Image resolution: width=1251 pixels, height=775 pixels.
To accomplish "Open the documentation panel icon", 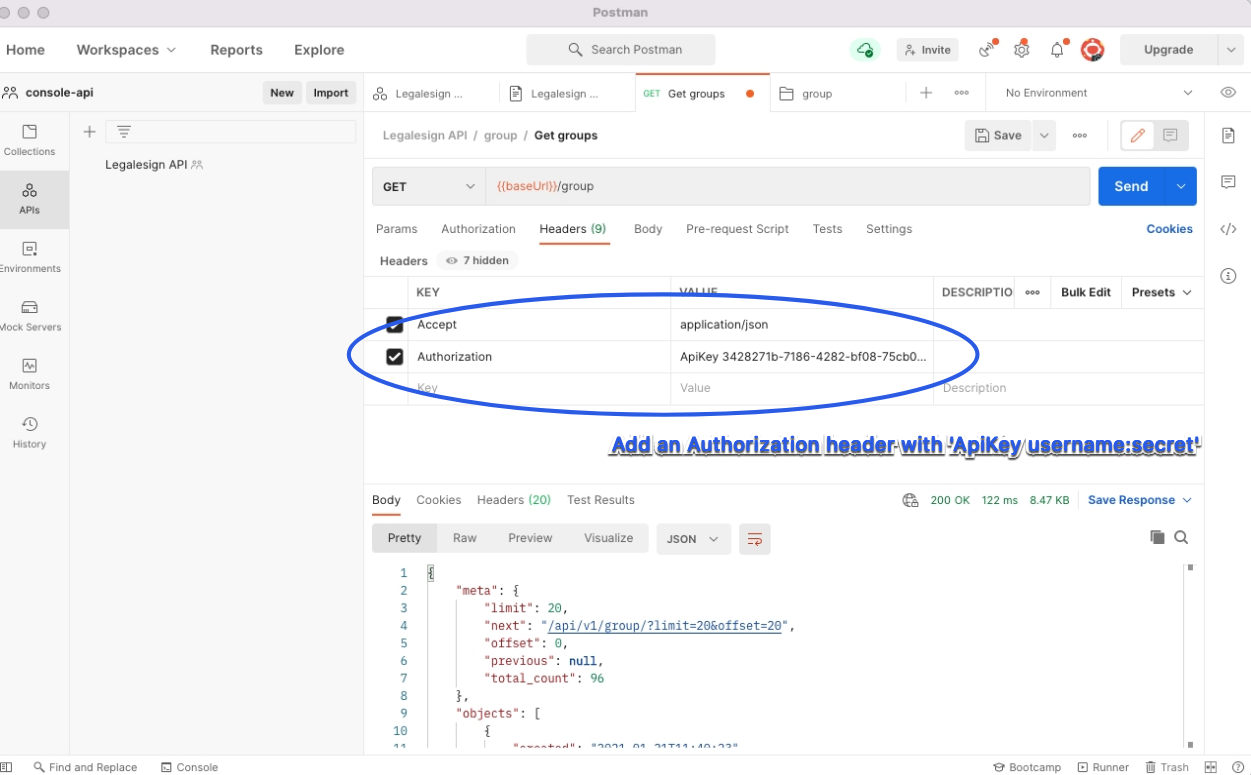I will (x=1228, y=136).
